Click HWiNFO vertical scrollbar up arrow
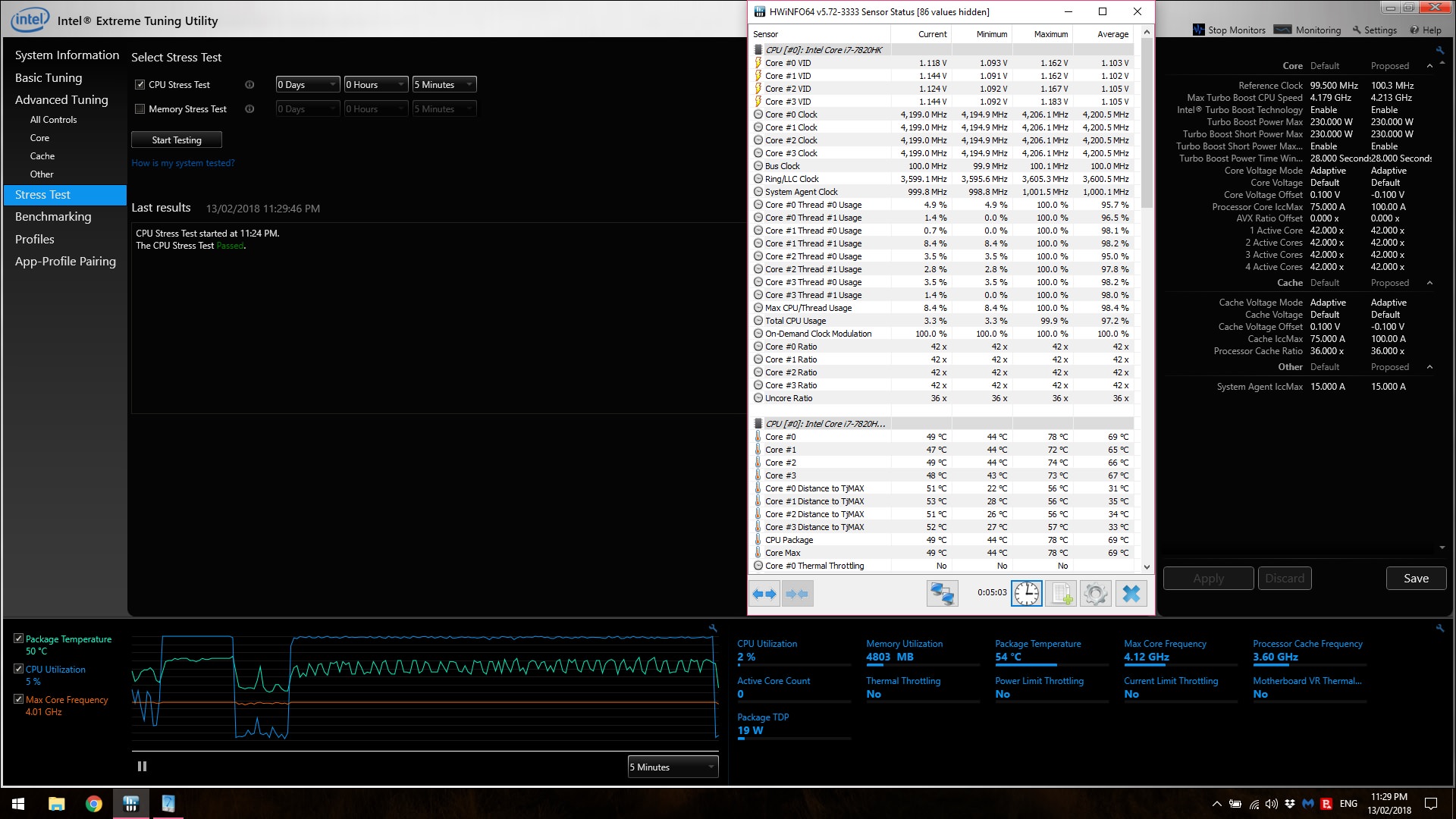The height and width of the screenshot is (819, 1456). (x=1147, y=33)
